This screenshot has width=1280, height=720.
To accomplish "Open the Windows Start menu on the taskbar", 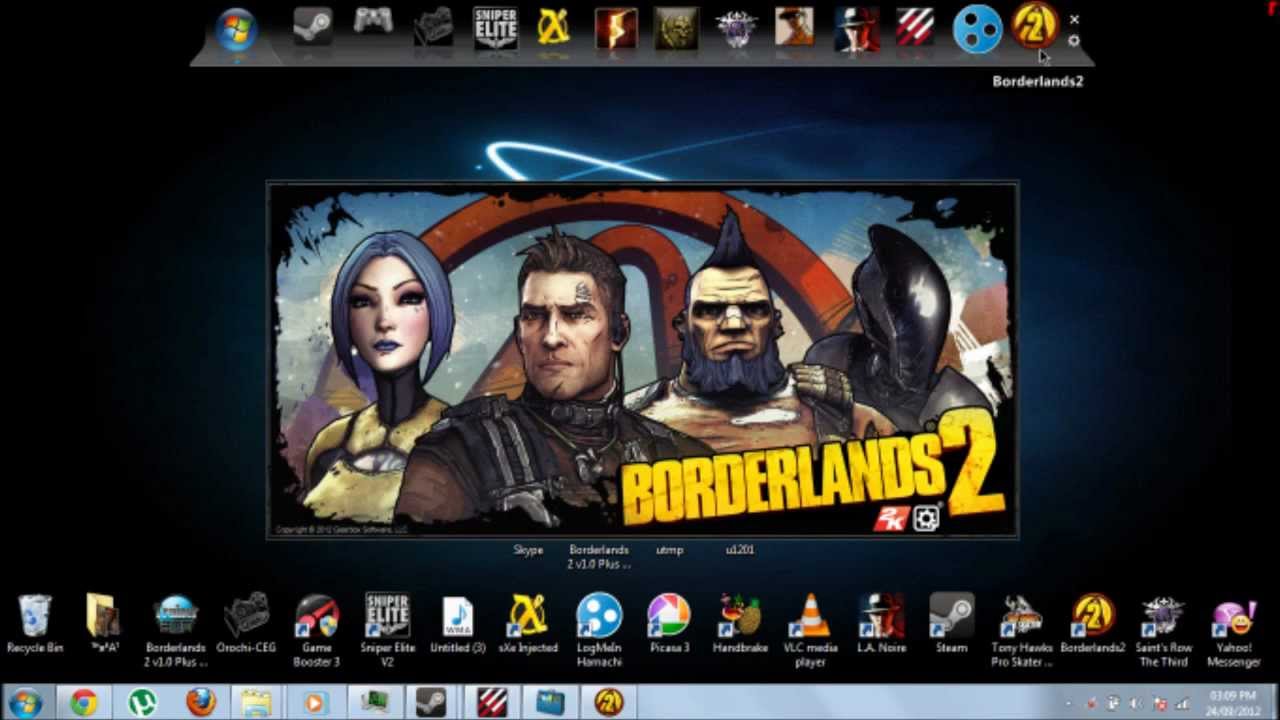I will click(x=26, y=702).
